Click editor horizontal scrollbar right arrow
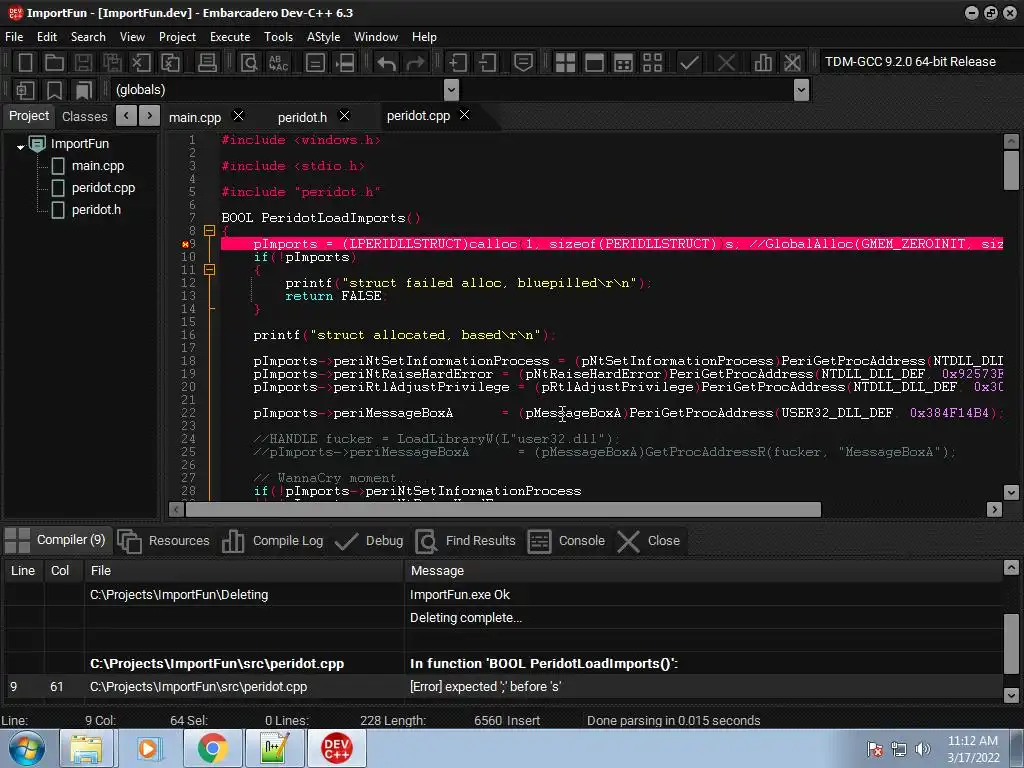Image resolution: width=1024 pixels, height=768 pixels. click(x=994, y=509)
